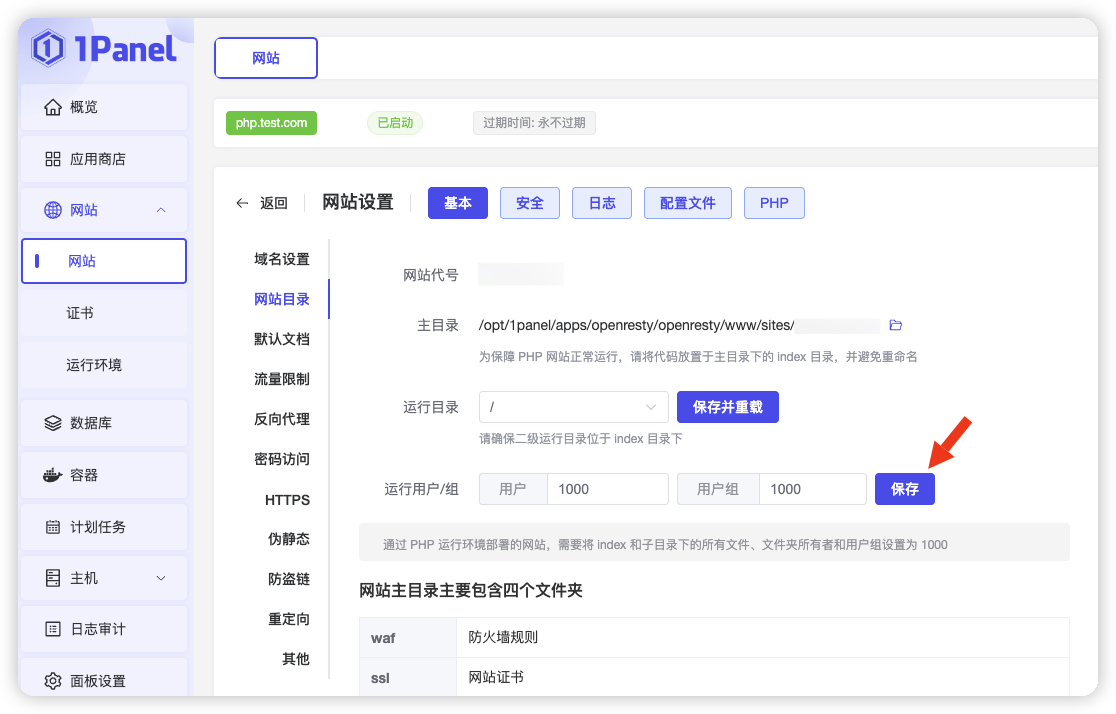1116x714 pixels.
Task: Click 返回 to go back
Action: coord(273,203)
